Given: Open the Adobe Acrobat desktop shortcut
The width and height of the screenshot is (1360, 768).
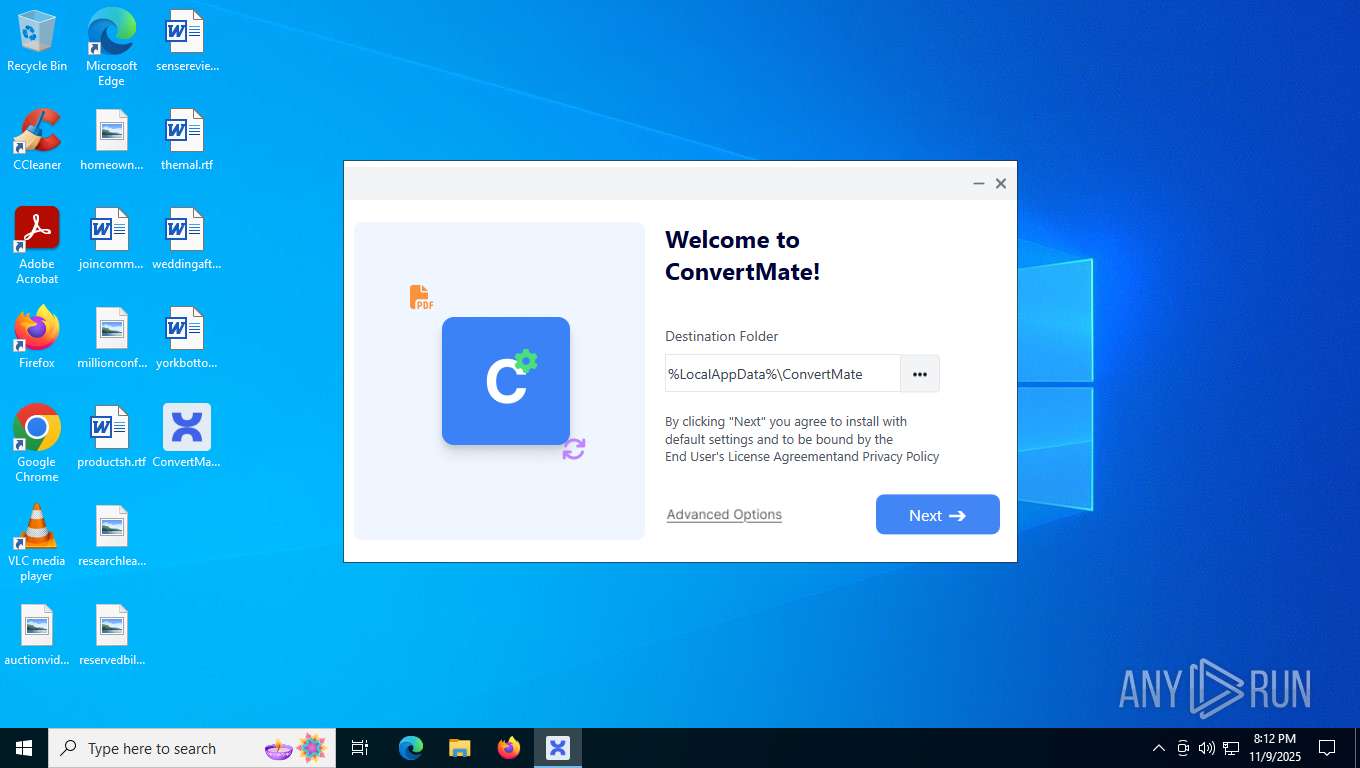Looking at the screenshot, I should point(37,246).
